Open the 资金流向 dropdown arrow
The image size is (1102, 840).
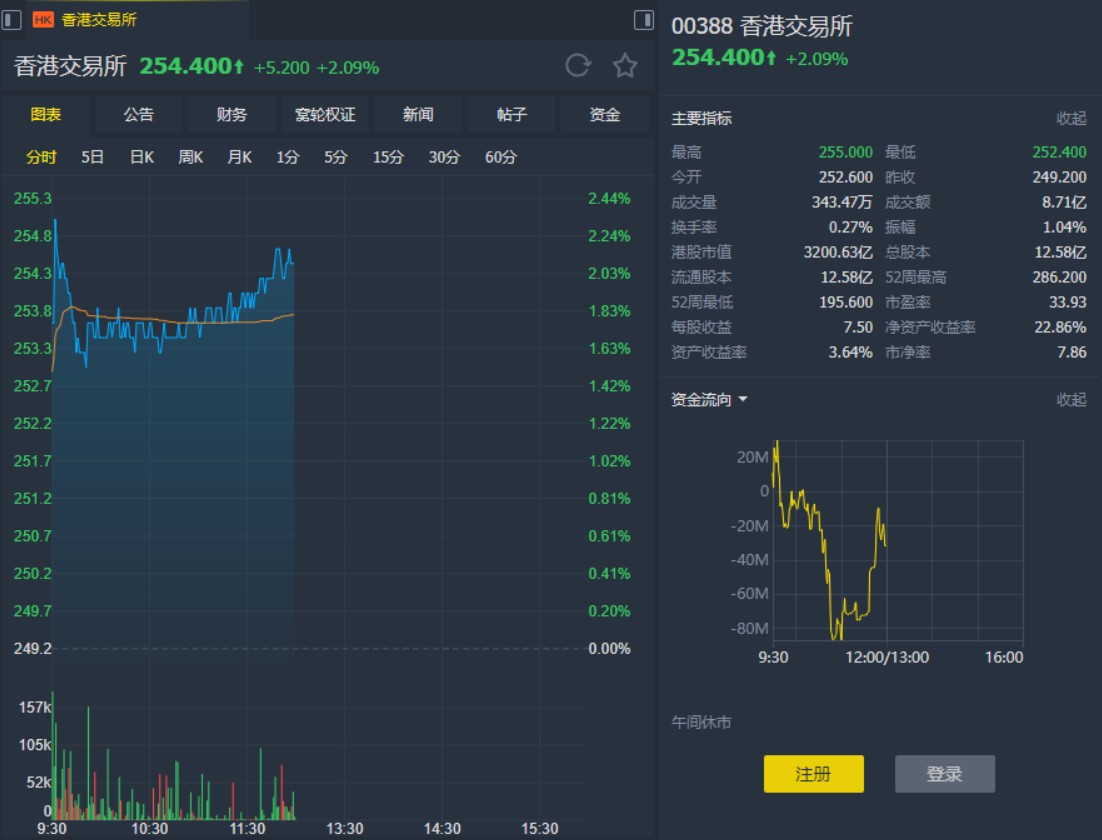(743, 400)
